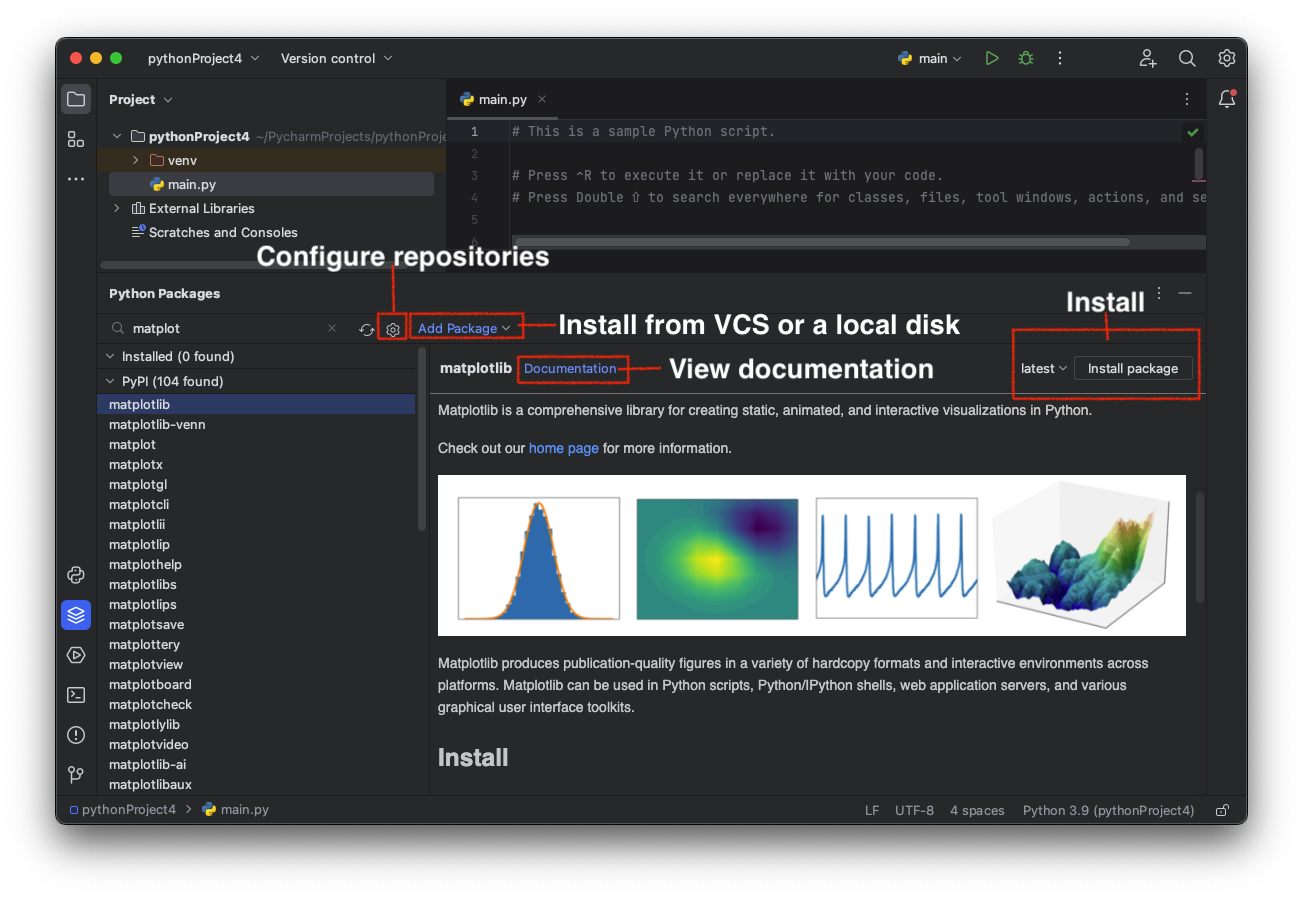Open the matplotlib Documentation link
The width and height of the screenshot is (1303, 898).
570,368
